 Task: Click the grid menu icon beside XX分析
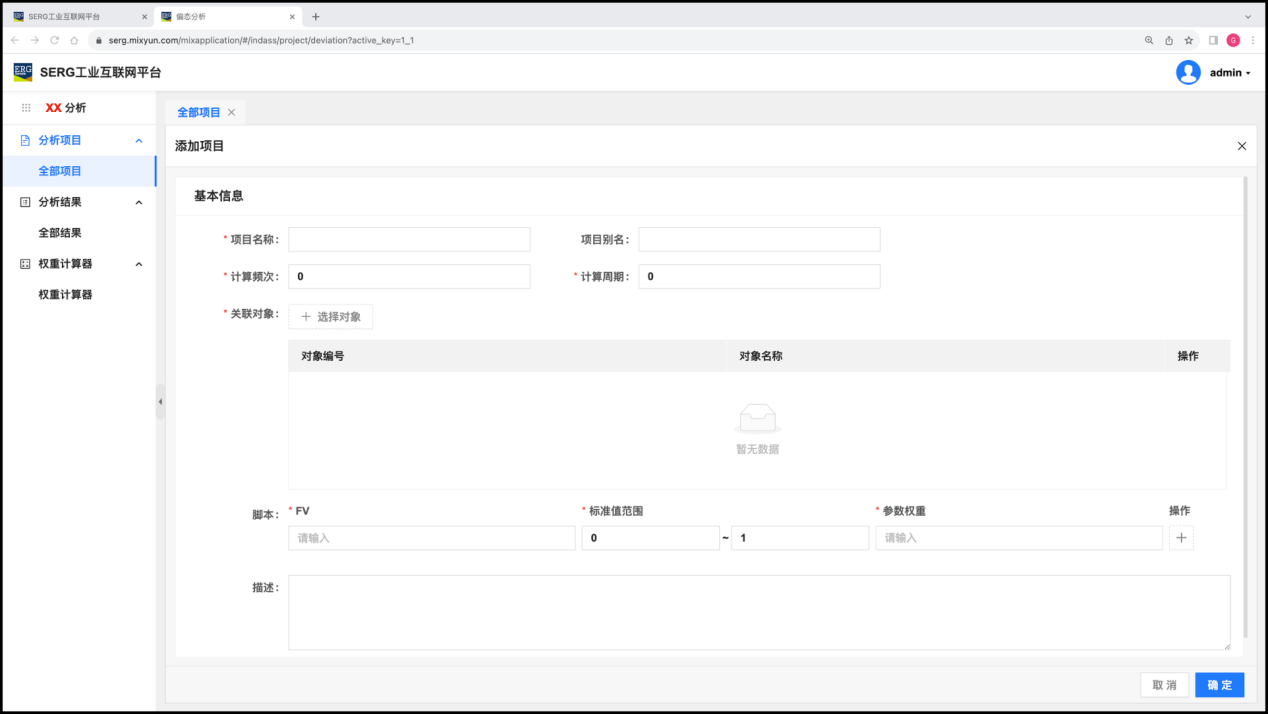click(x=26, y=108)
